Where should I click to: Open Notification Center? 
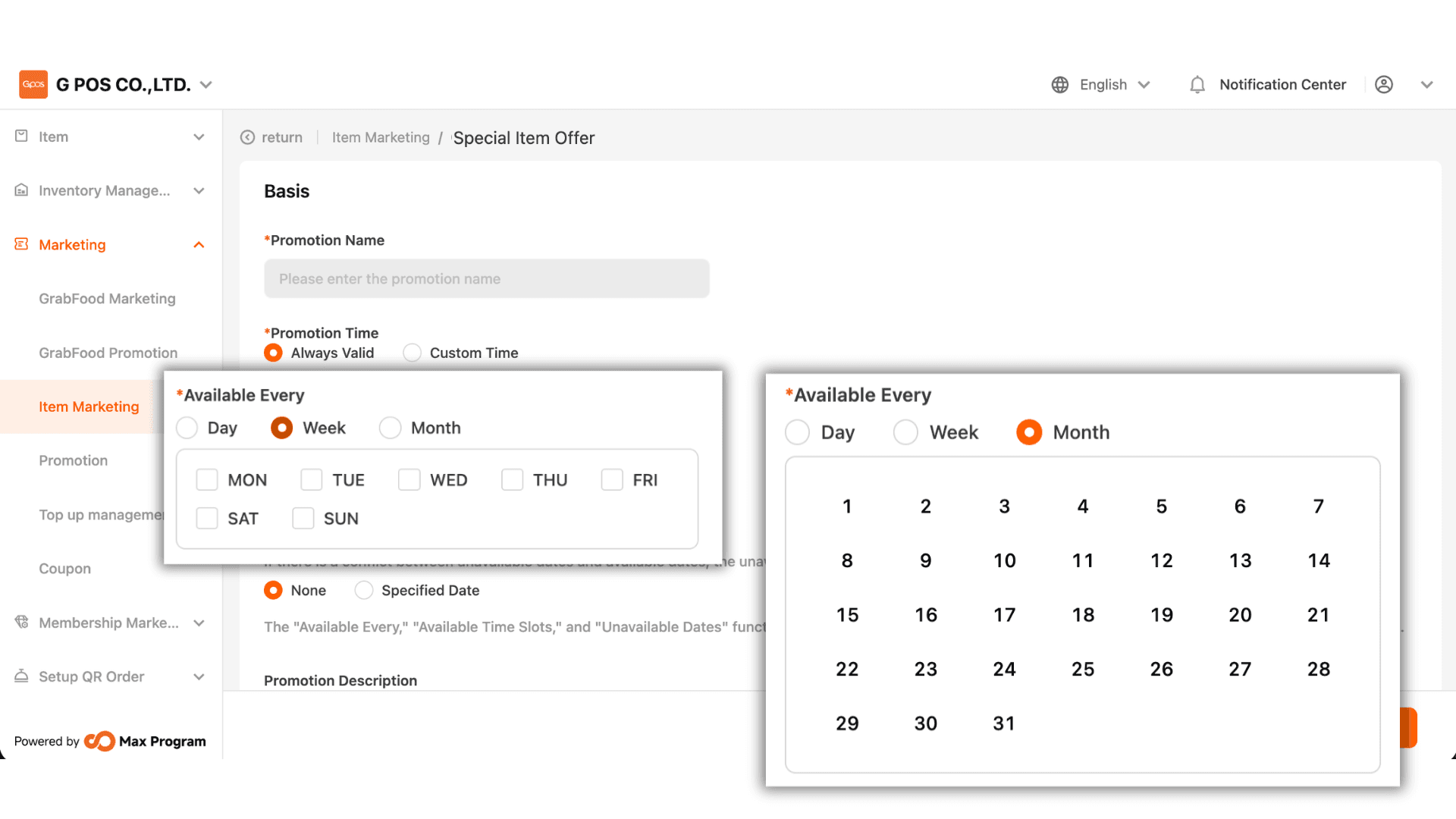click(1282, 85)
